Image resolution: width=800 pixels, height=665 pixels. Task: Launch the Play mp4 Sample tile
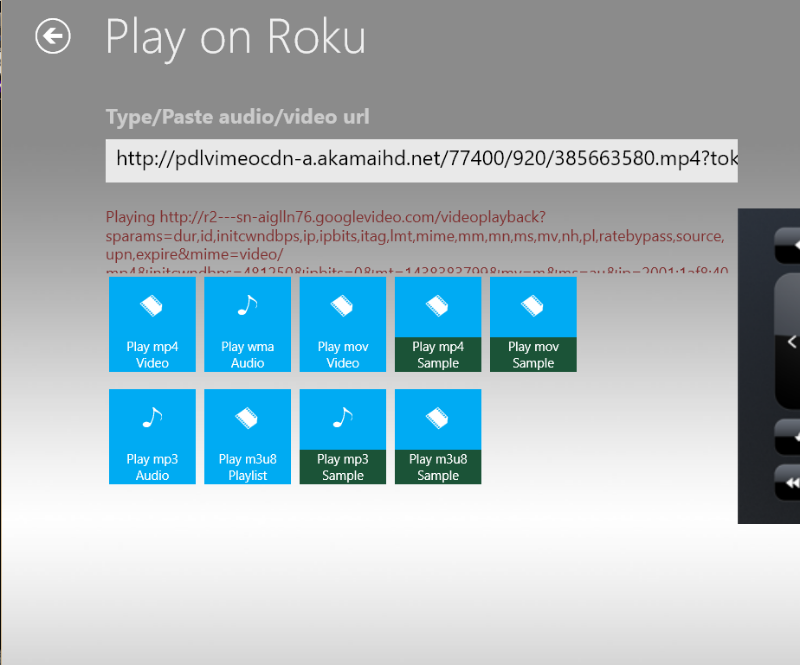438,324
